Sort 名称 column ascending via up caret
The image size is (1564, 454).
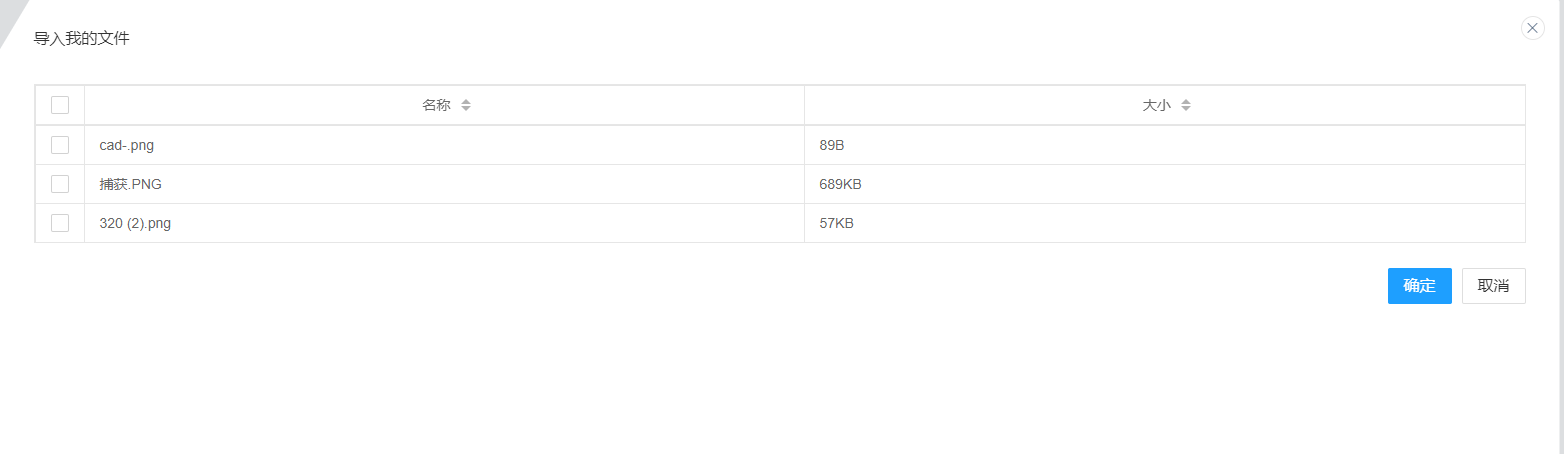pyautogui.click(x=466, y=101)
